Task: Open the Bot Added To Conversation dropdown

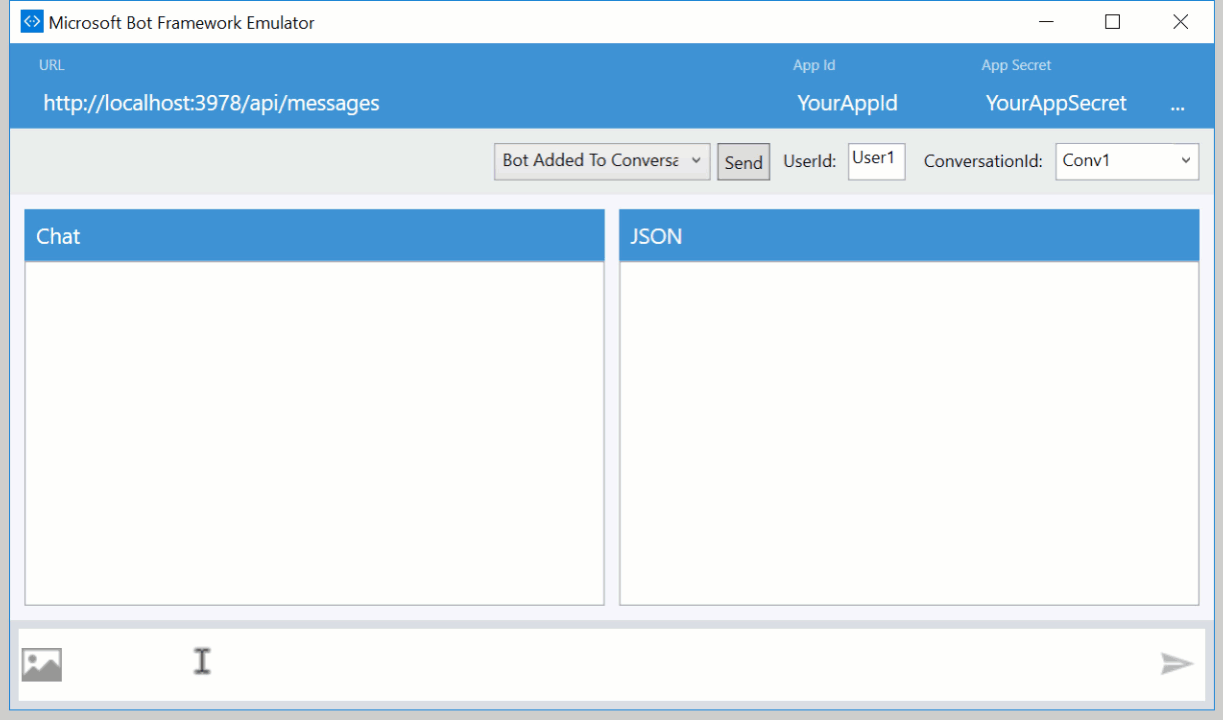Action: tap(602, 161)
